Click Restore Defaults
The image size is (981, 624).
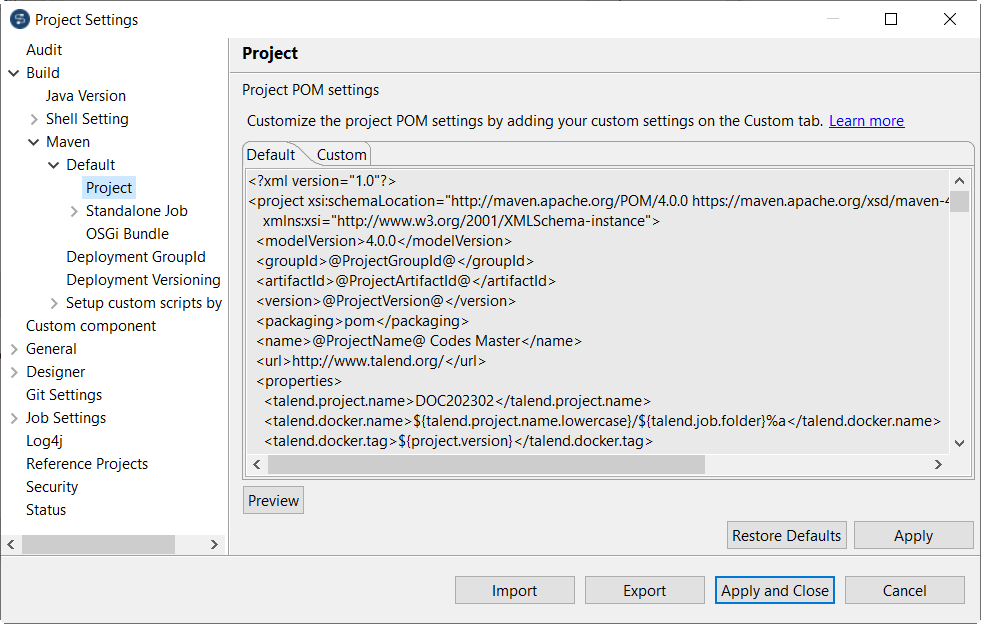point(786,535)
